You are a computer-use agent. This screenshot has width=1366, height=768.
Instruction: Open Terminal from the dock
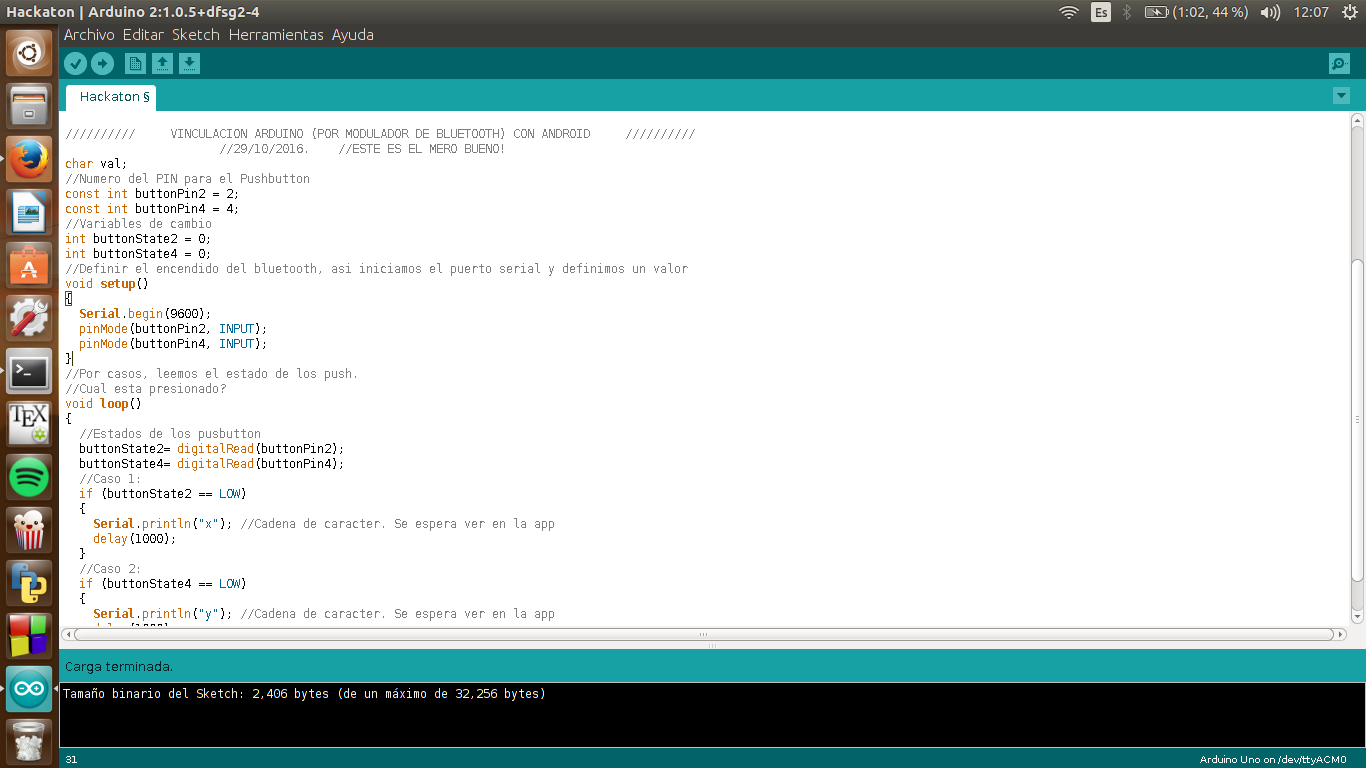[29, 371]
